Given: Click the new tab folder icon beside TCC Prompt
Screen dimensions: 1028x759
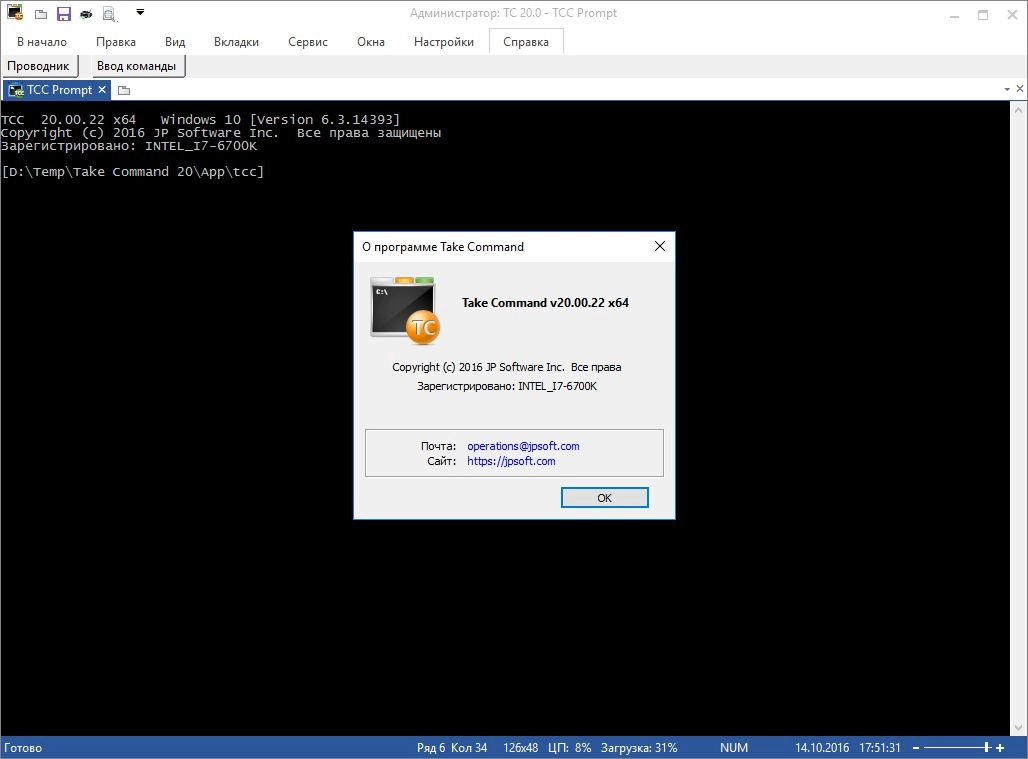Looking at the screenshot, I should (123, 90).
